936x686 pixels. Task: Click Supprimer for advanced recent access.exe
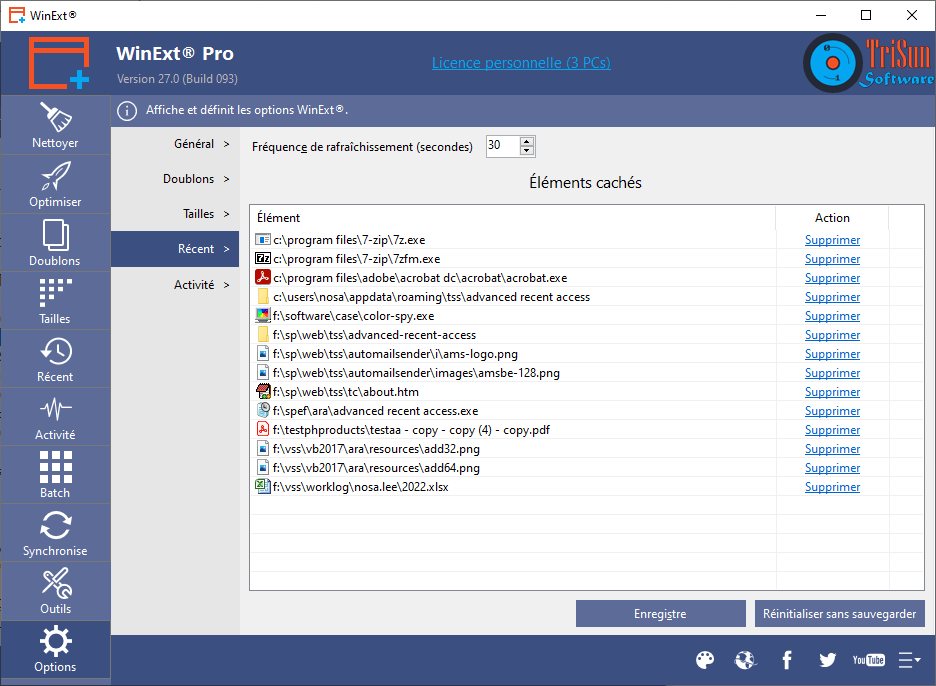(832, 411)
